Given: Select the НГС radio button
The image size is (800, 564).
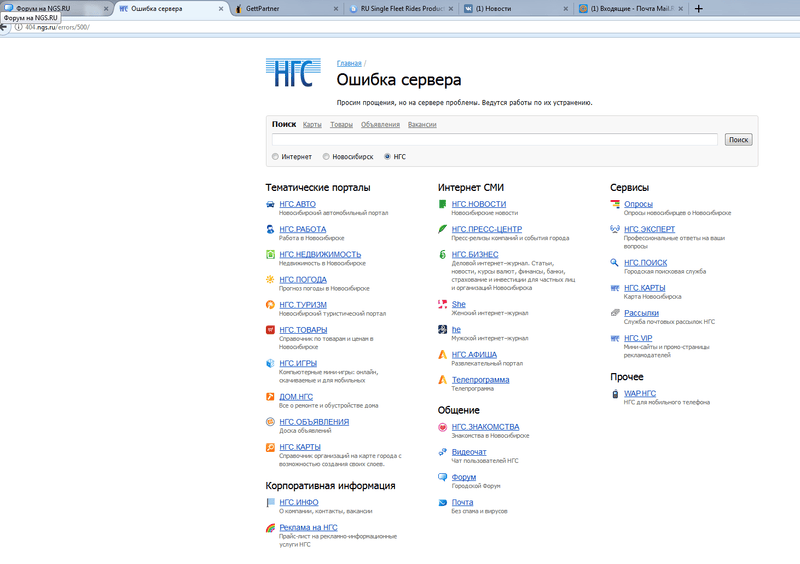Looking at the screenshot, I should pos(387,157).
